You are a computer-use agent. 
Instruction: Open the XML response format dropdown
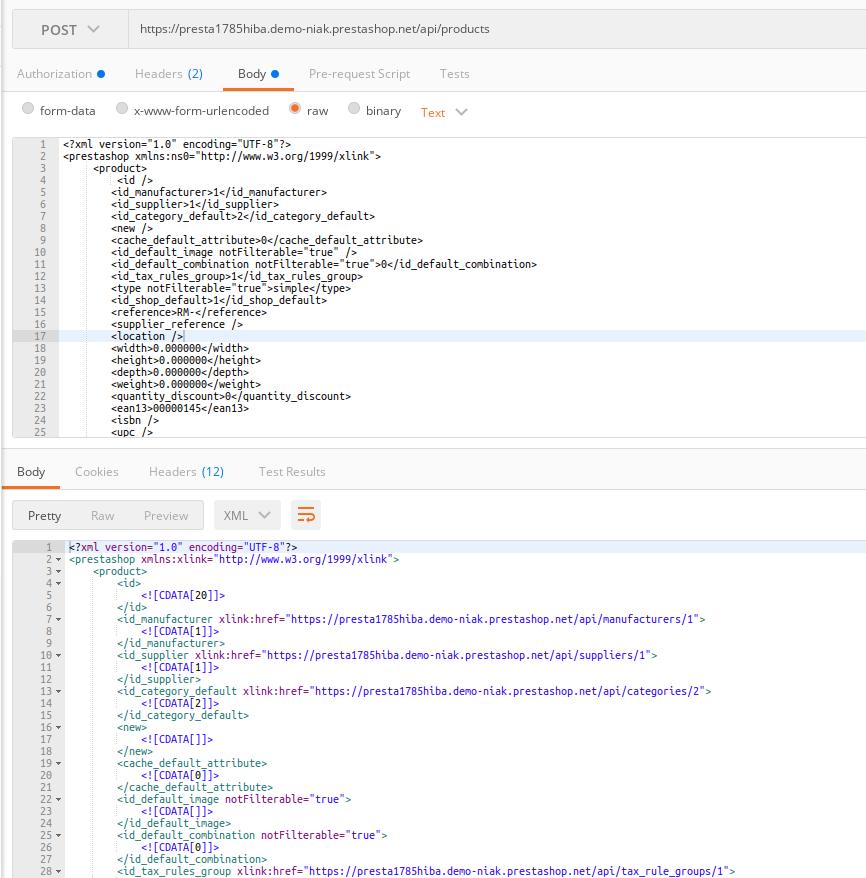pos(246,515)
